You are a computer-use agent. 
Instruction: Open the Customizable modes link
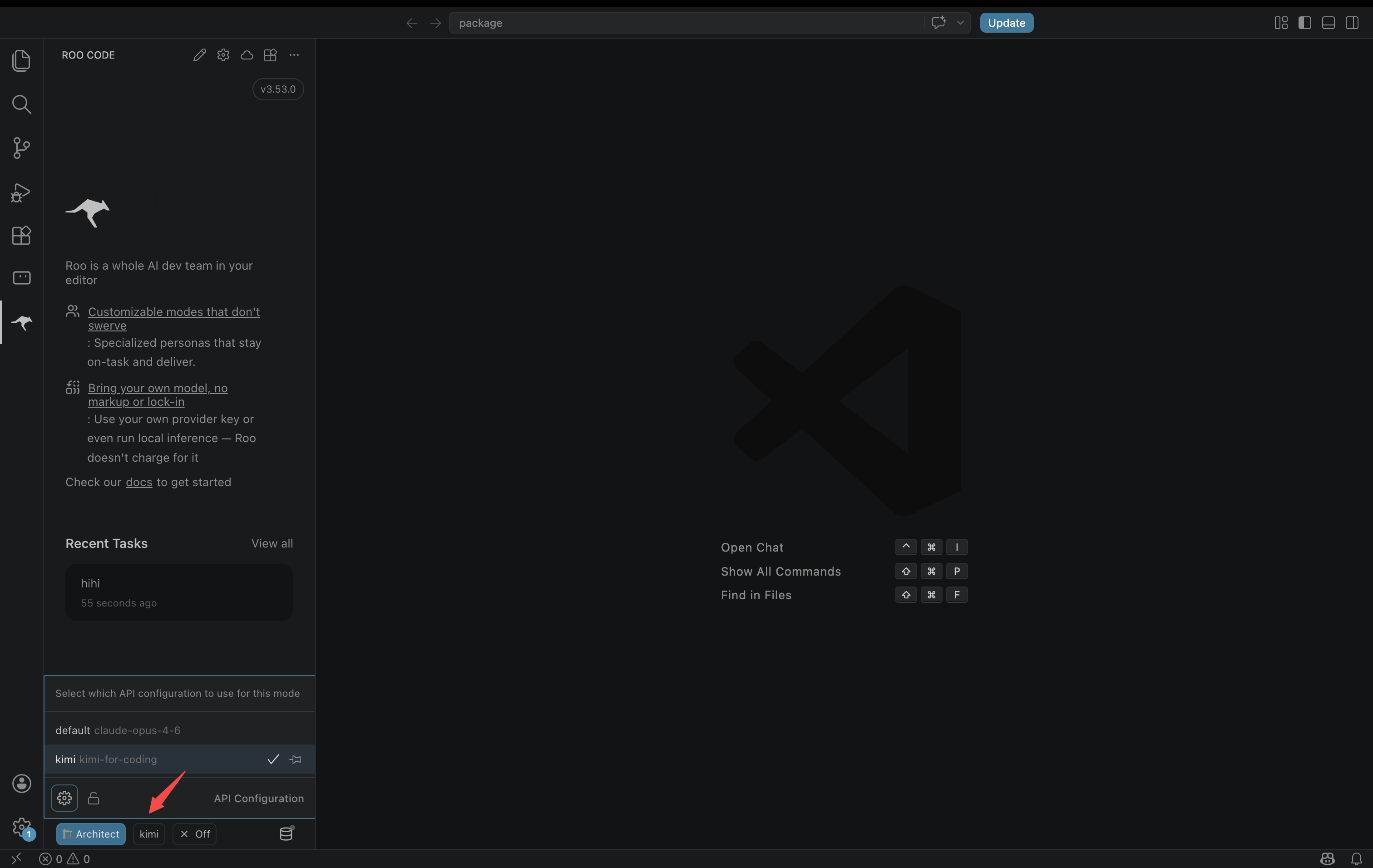tap(174, 319)
